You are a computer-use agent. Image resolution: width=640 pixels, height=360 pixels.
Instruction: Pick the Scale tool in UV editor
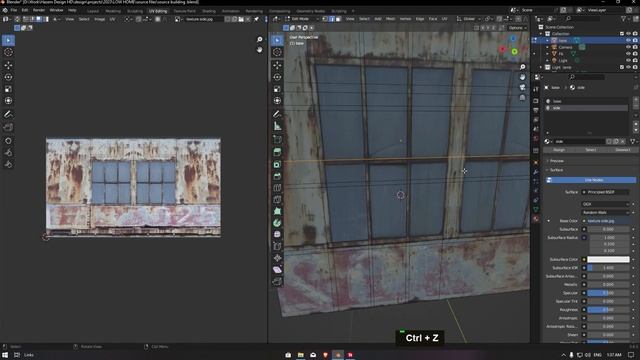coord(8,89)
